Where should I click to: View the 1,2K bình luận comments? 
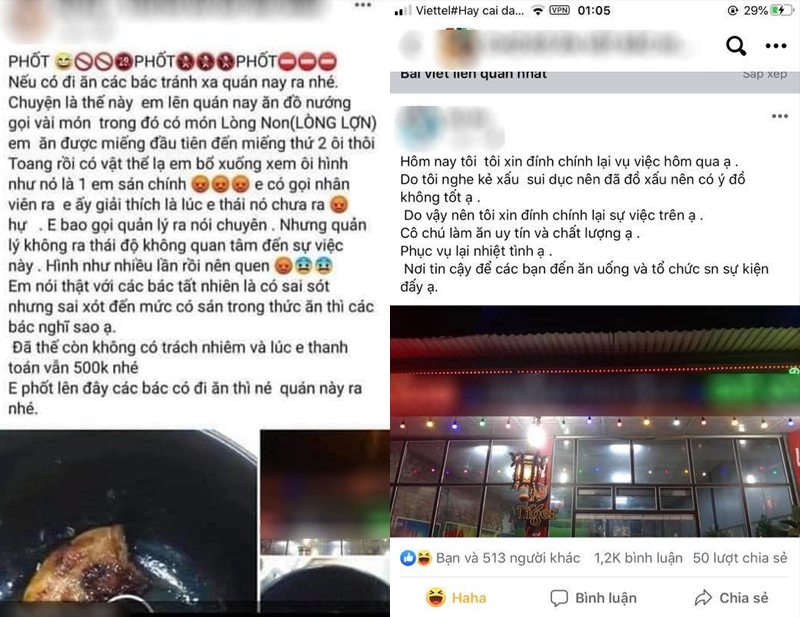coord(638,558)
